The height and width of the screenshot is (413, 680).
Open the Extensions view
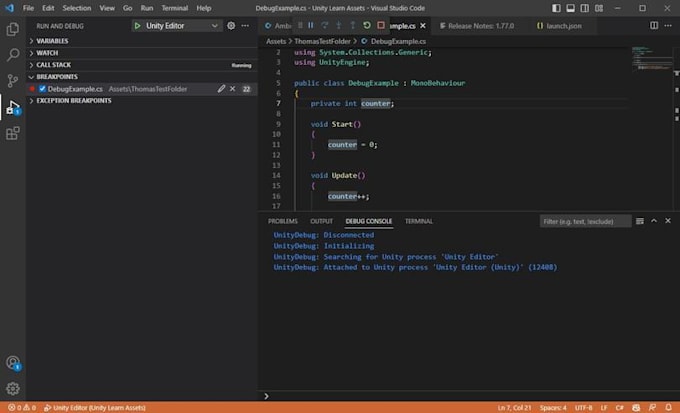(13, 133)
